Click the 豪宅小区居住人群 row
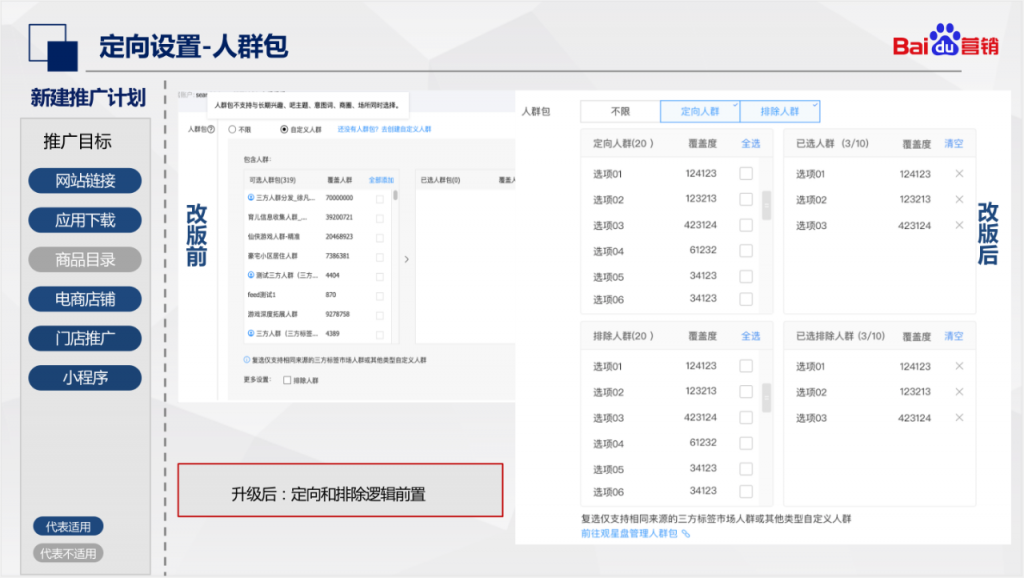1024x578 pixels. [x=315, y=256]
